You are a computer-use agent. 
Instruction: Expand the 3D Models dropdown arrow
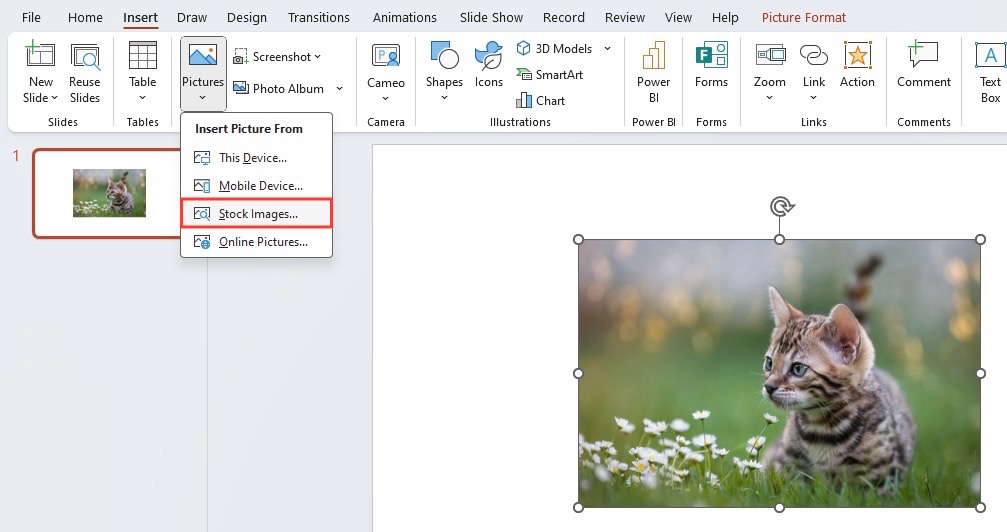click(x=608, y=49)
